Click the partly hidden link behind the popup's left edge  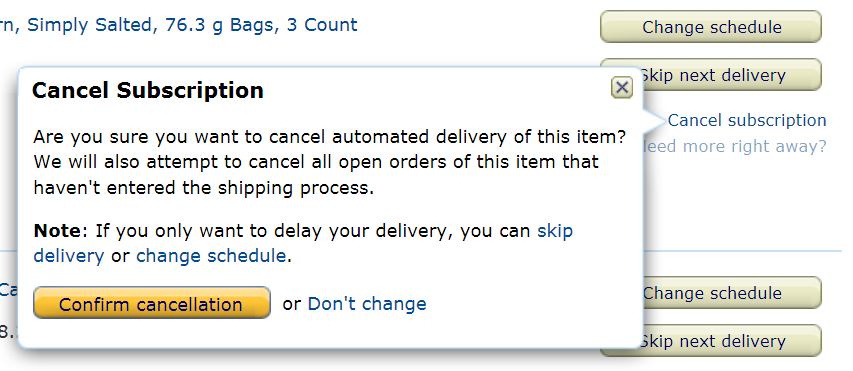[x=9, y=289]
